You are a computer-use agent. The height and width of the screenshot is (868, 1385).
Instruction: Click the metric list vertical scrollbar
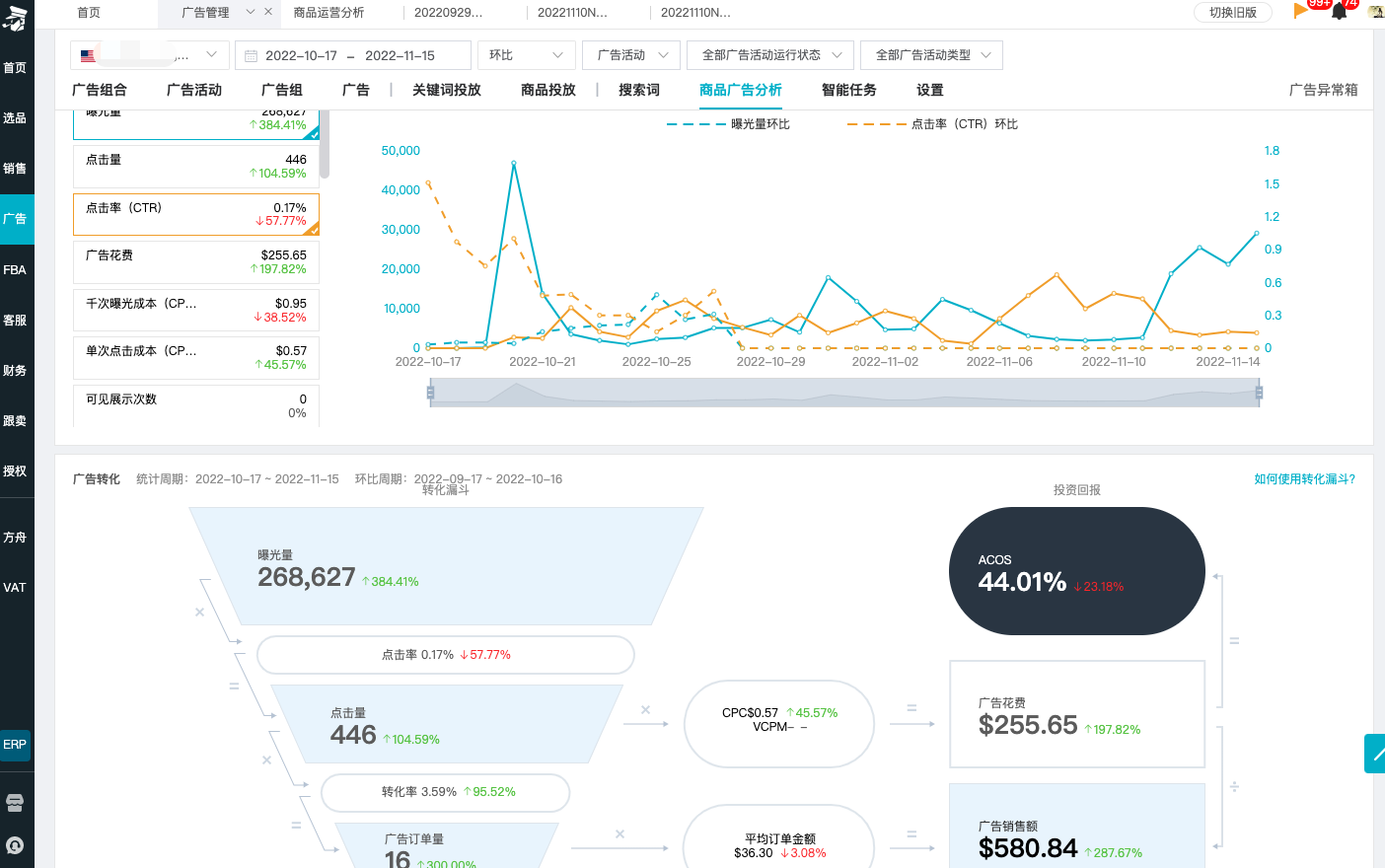tap(325, 144)
